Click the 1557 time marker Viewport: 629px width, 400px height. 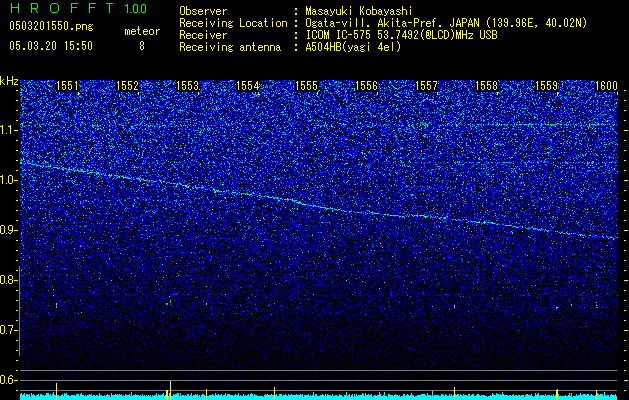coord(426,85)
